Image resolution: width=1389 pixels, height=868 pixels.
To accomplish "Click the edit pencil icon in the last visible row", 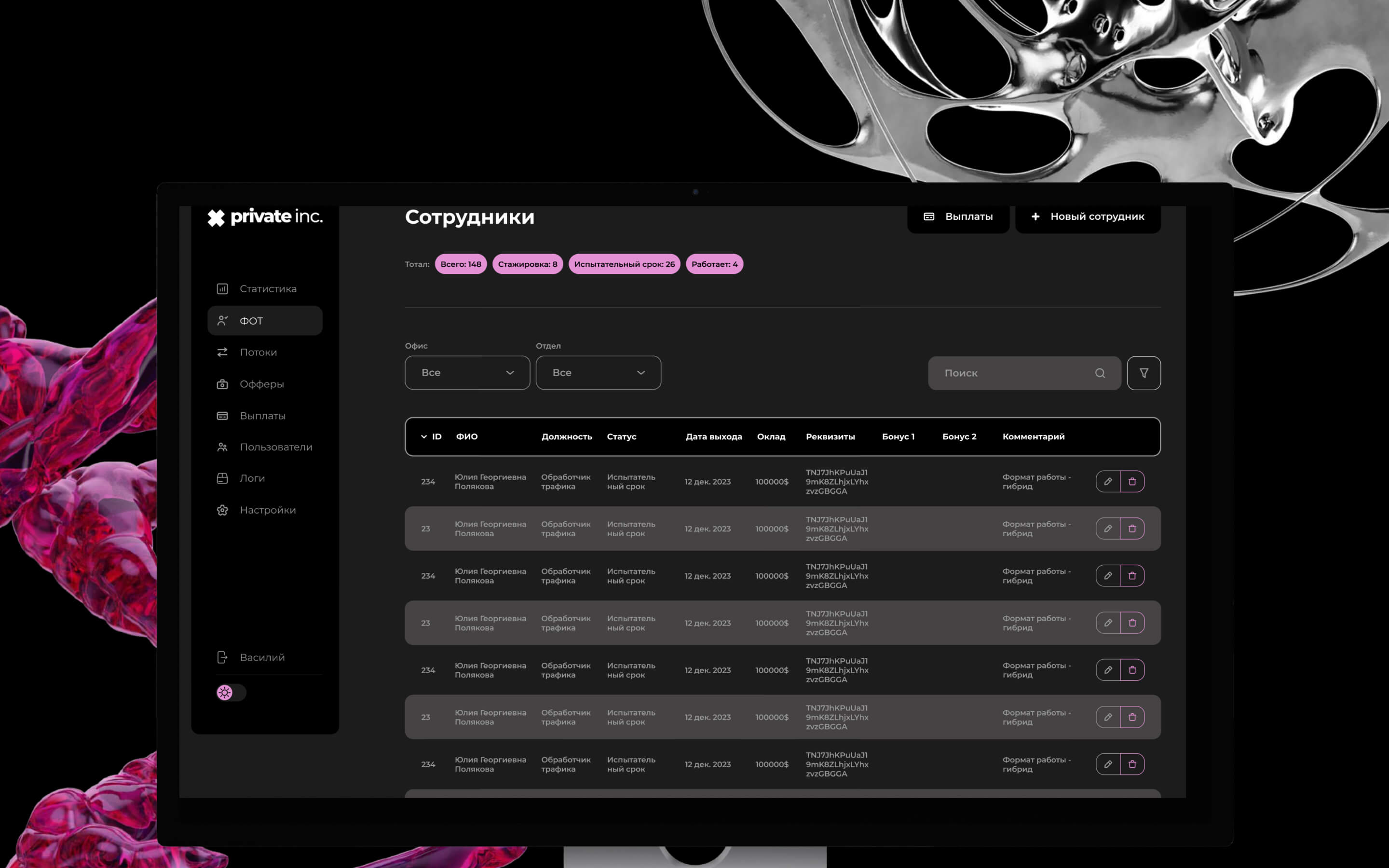I will (x=1108, y=764).
